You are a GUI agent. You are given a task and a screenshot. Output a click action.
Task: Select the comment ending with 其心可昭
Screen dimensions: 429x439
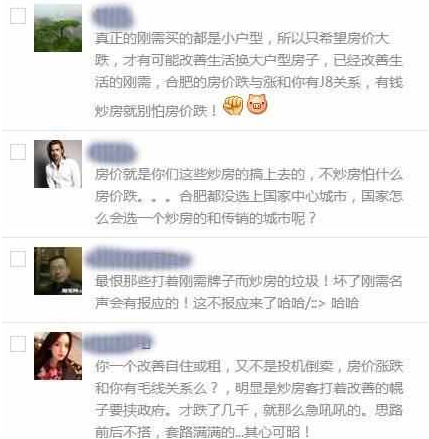coord(249,399)
